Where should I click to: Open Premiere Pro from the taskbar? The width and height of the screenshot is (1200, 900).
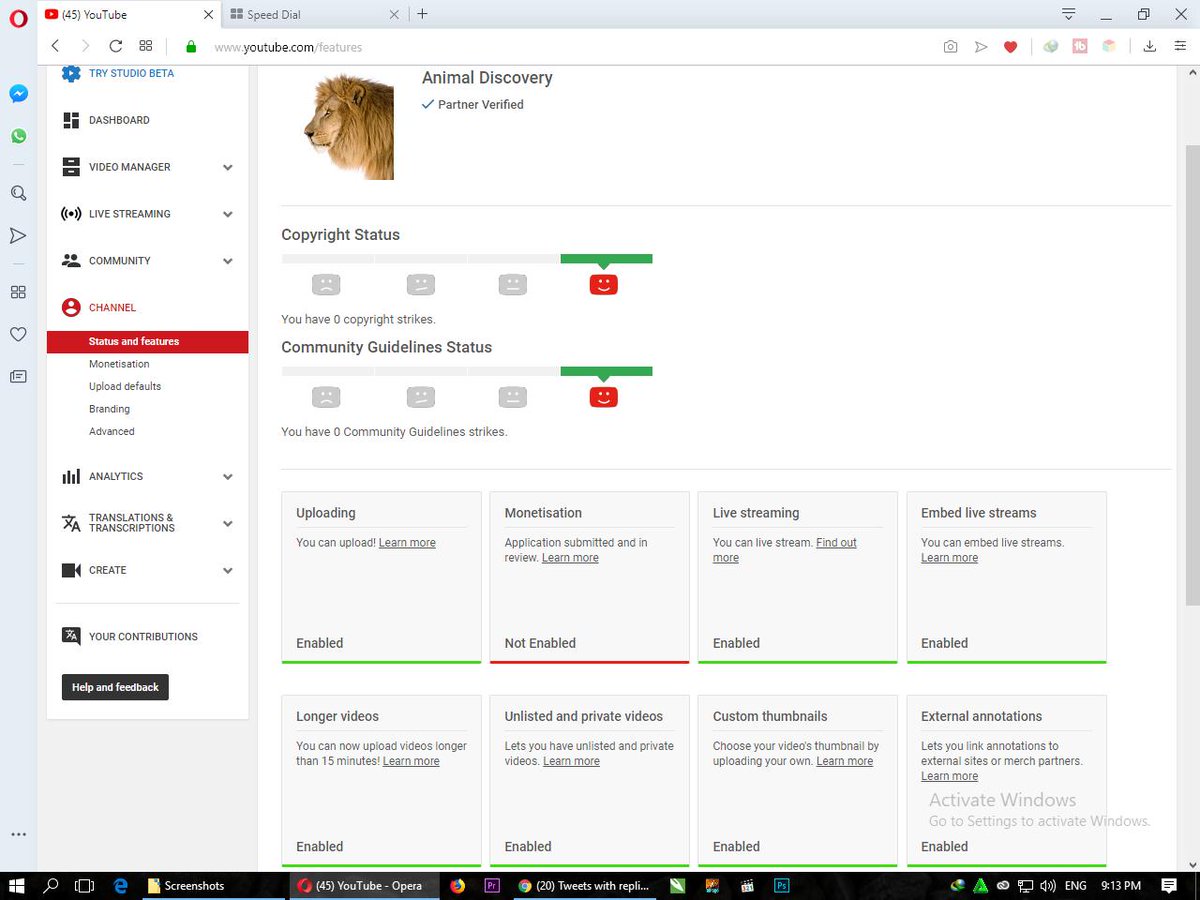coord(491,885)
